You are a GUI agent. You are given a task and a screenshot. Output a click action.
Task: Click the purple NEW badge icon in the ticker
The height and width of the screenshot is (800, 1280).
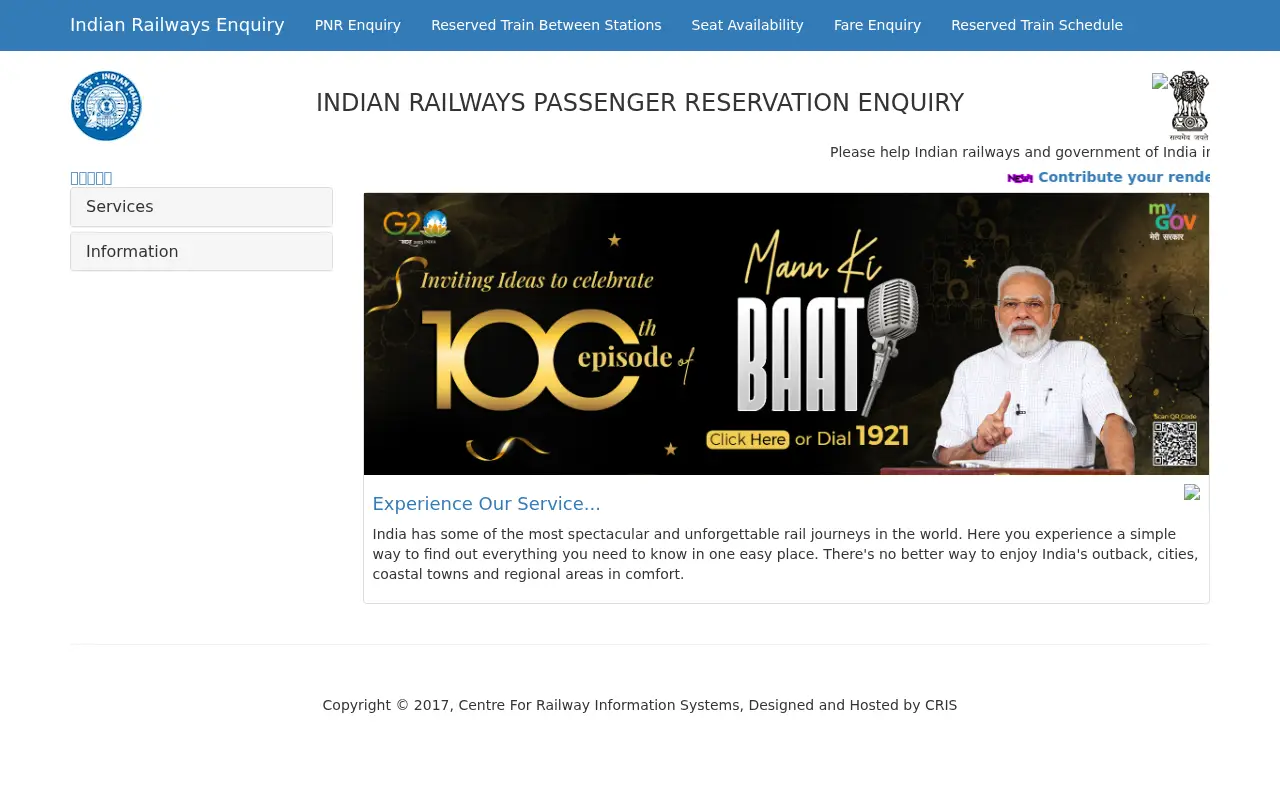click(1020, 178)
